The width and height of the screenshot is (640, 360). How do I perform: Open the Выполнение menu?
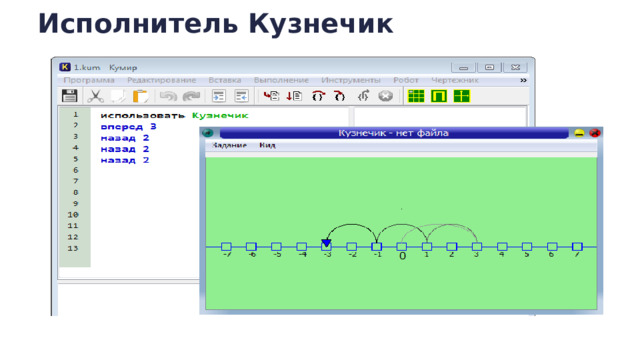281,80
